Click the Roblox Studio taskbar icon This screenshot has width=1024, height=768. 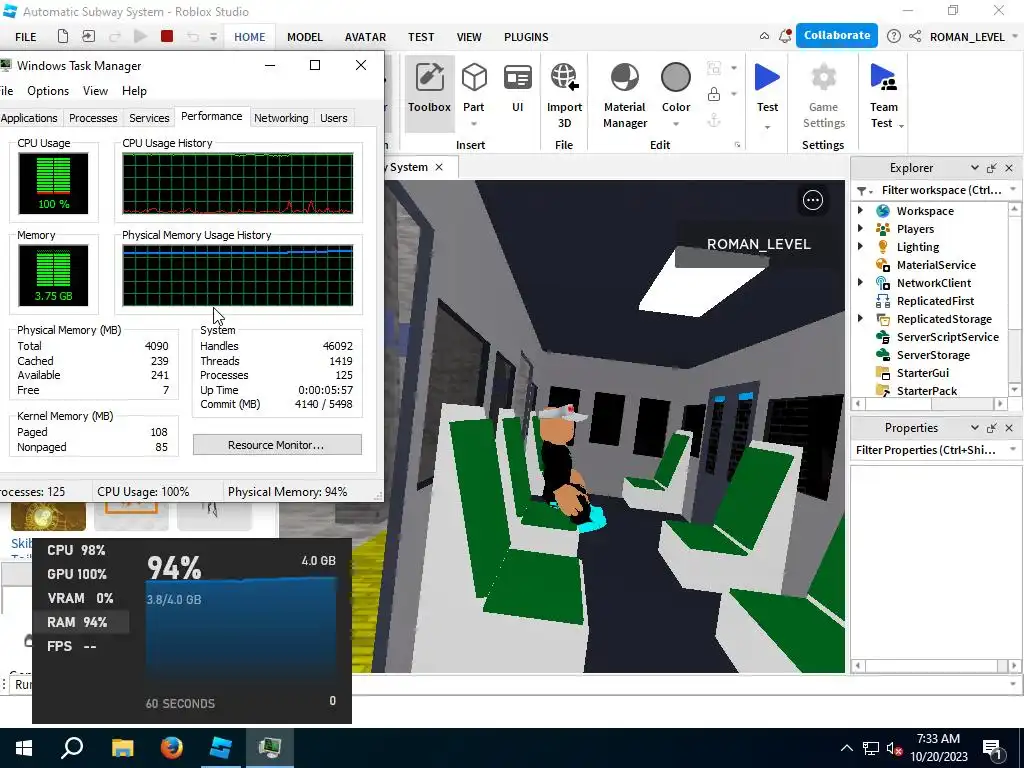(x=221, y=748)
